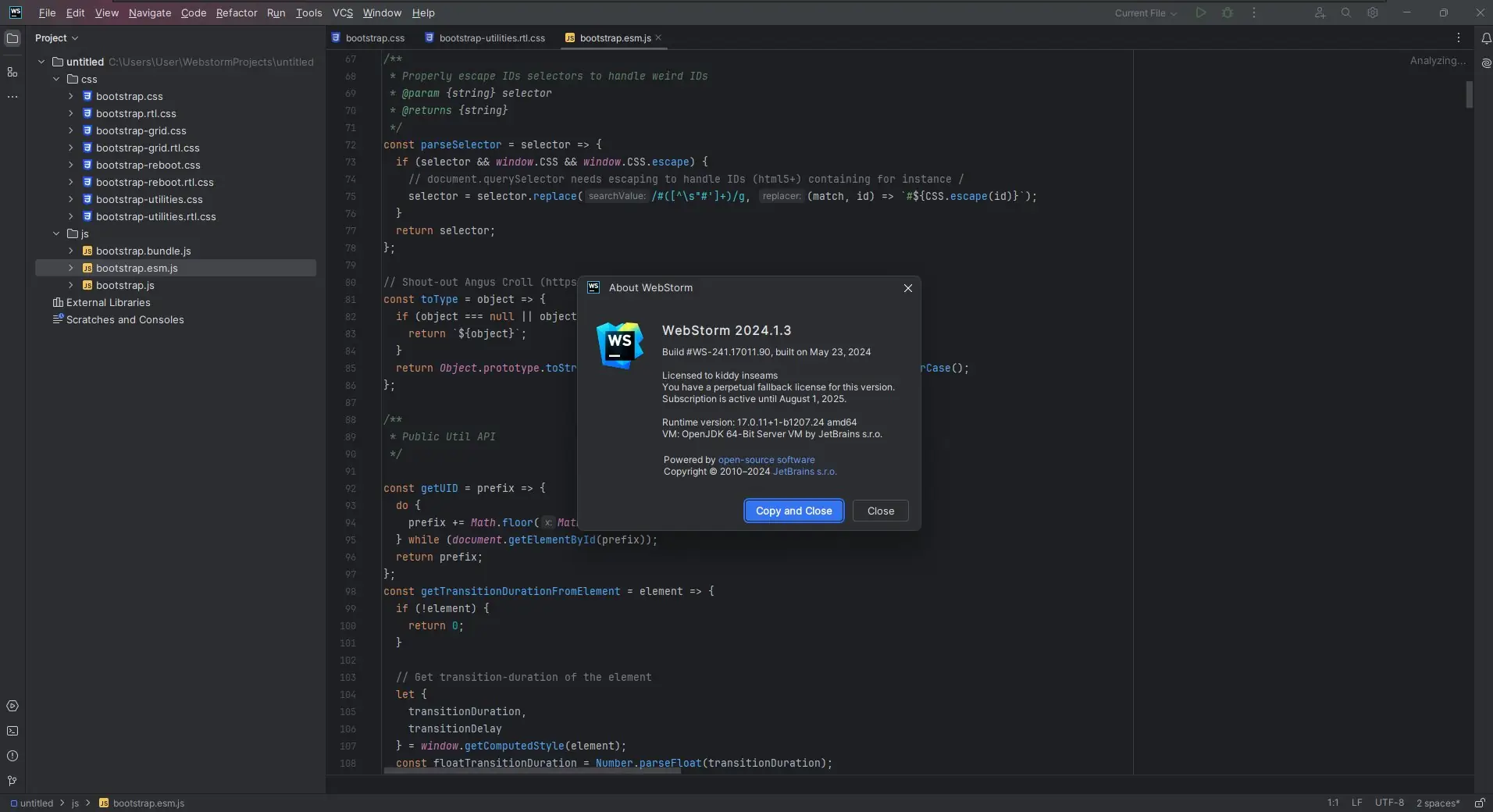Open the Services tool window
The image size is (1493, 812).
[12, 706]
